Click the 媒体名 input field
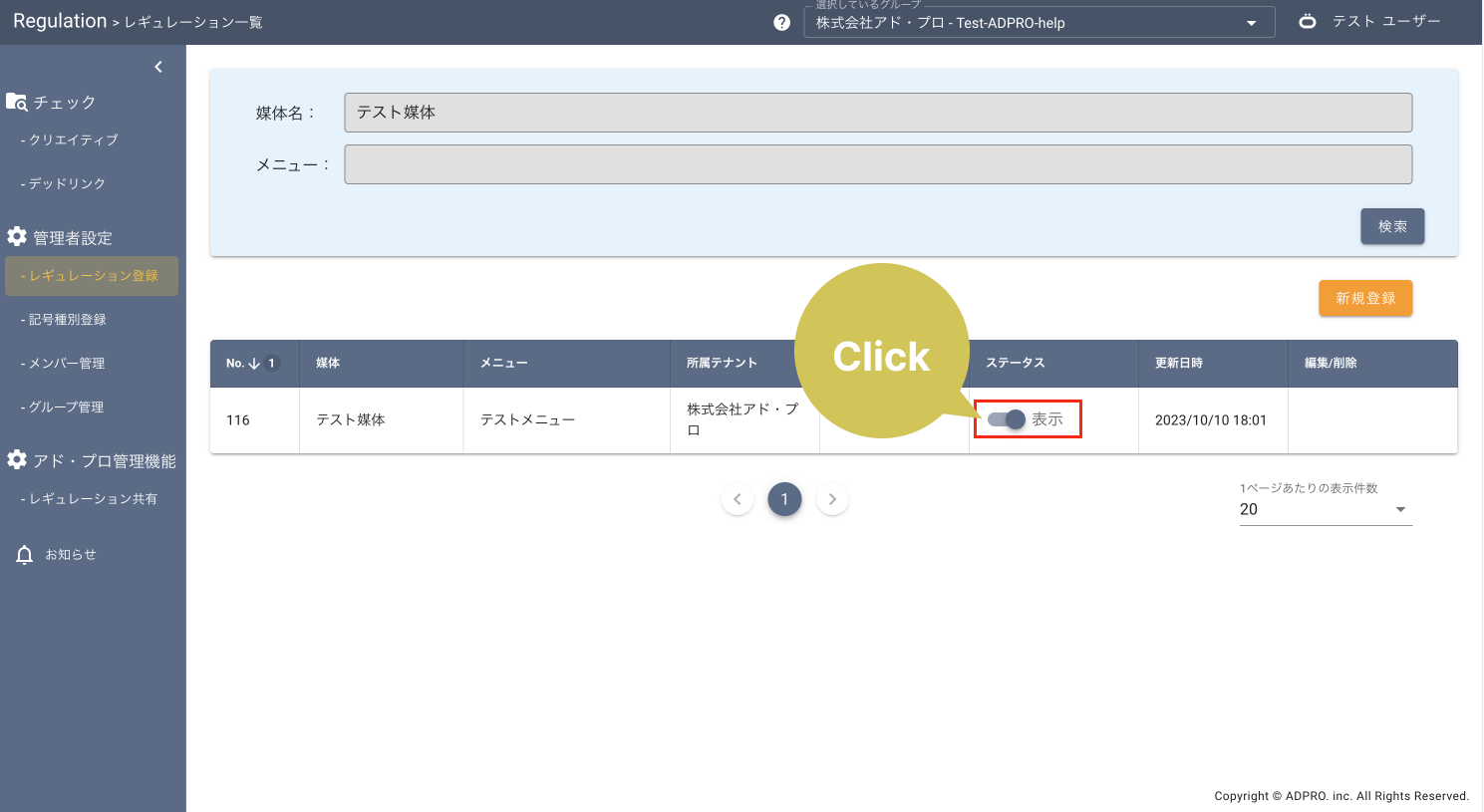The height and width of the screenshot is (812, 1484). point(877,112)
